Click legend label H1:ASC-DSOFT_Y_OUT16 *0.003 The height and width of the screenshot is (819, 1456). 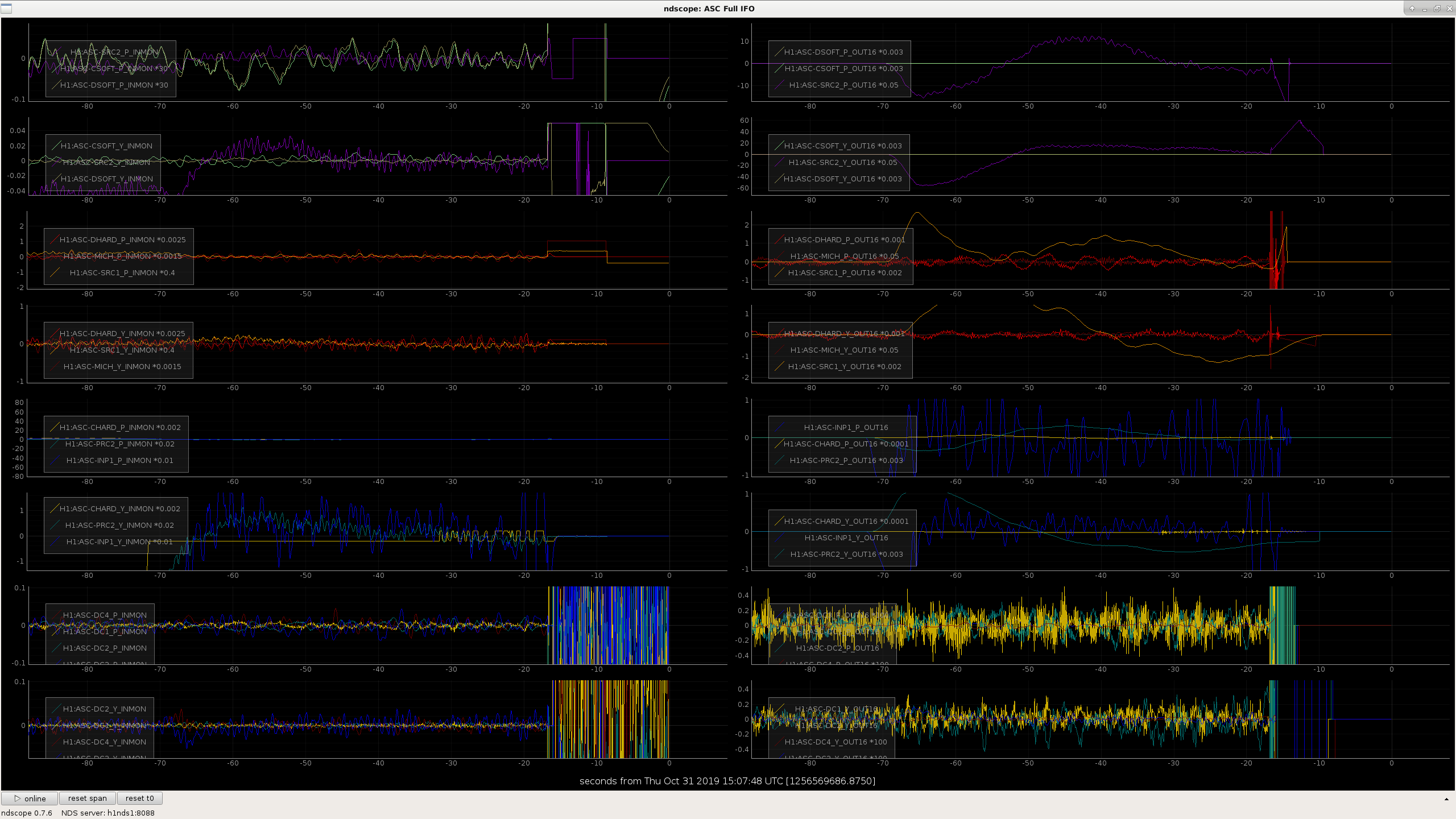pyautogui.click(x=843, y=179)
